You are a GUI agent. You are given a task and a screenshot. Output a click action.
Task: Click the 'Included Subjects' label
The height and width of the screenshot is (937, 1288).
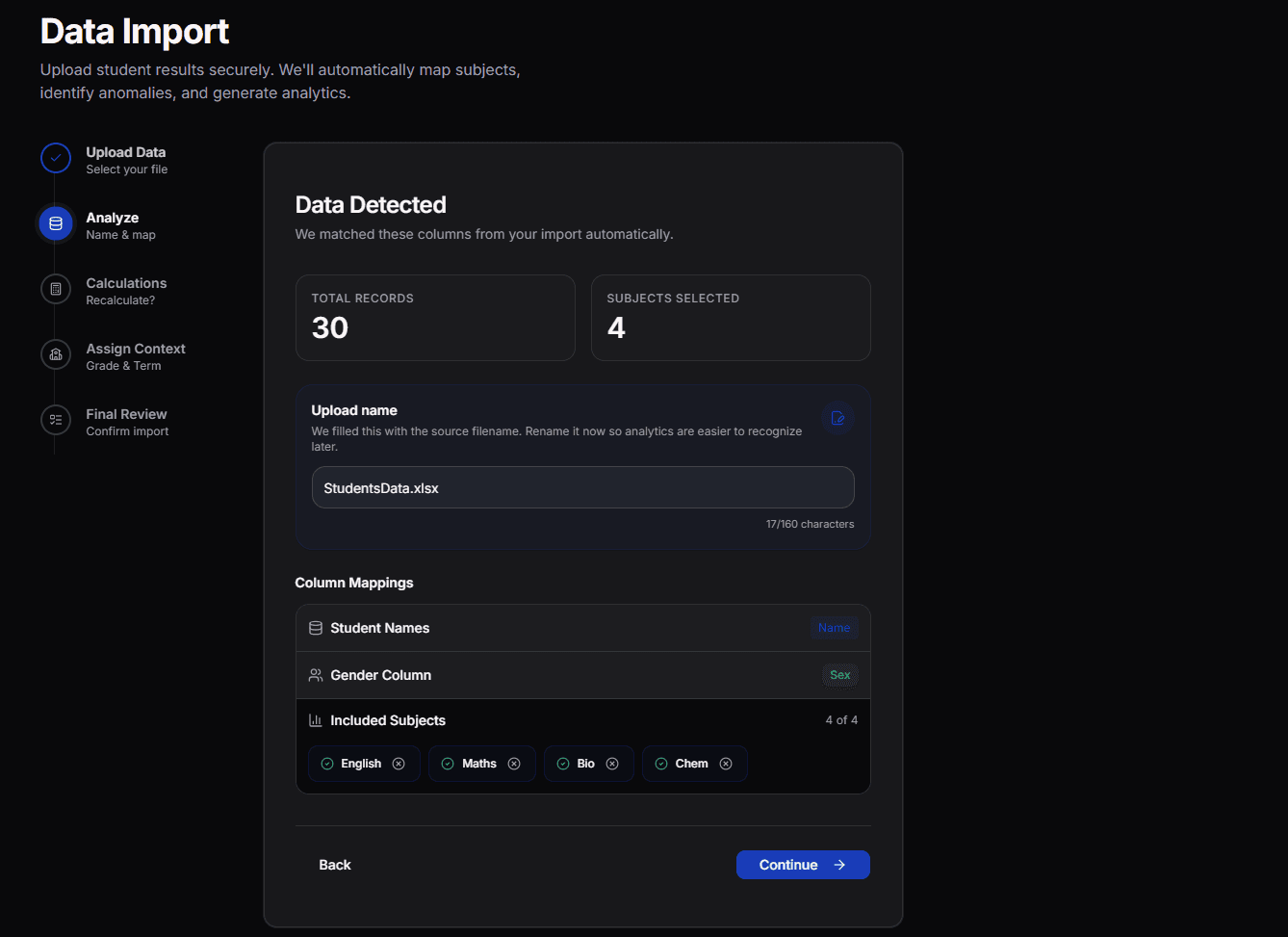(x=388, y=720)
